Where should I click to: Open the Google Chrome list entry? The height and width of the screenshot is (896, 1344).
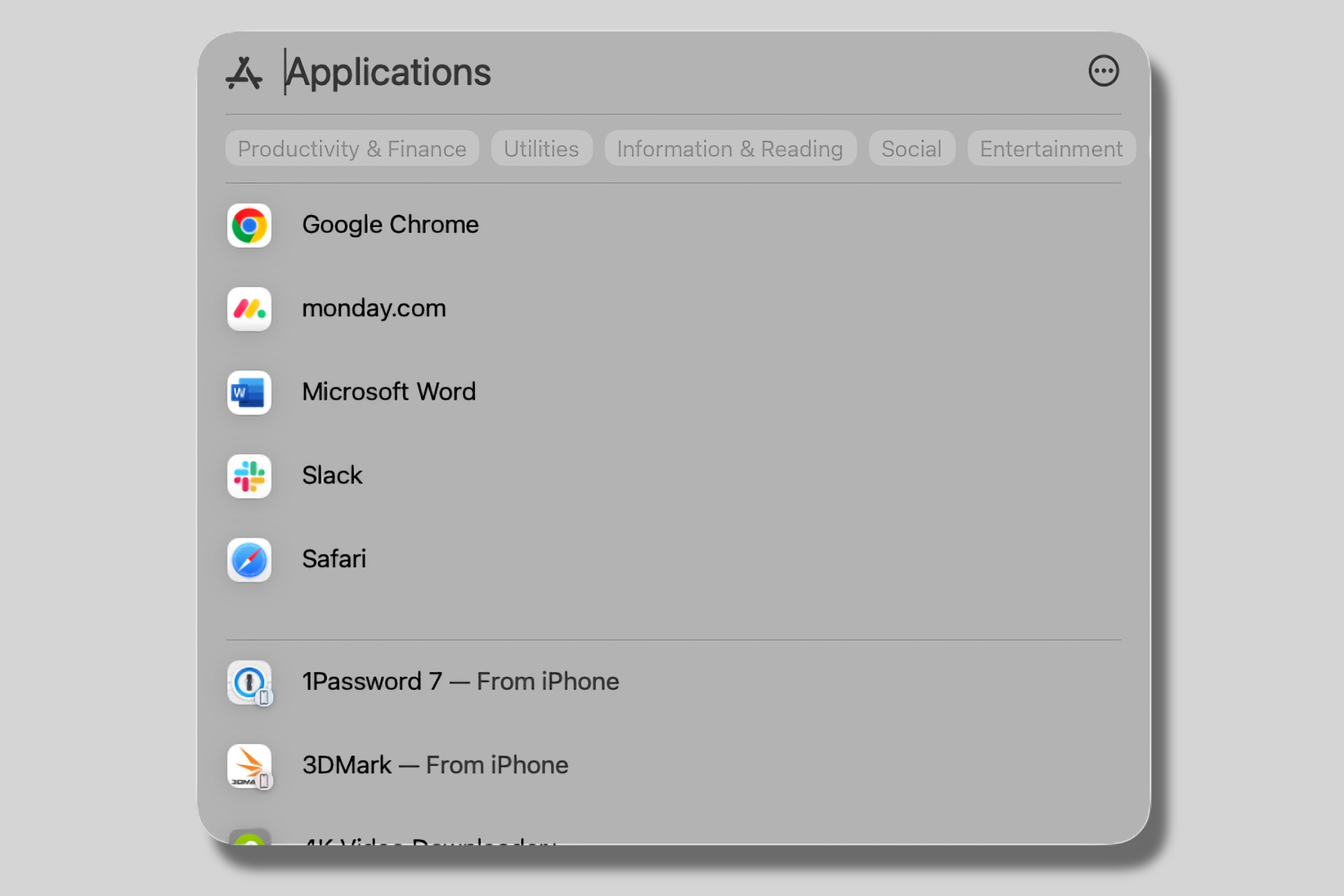(x=390, y=225)
